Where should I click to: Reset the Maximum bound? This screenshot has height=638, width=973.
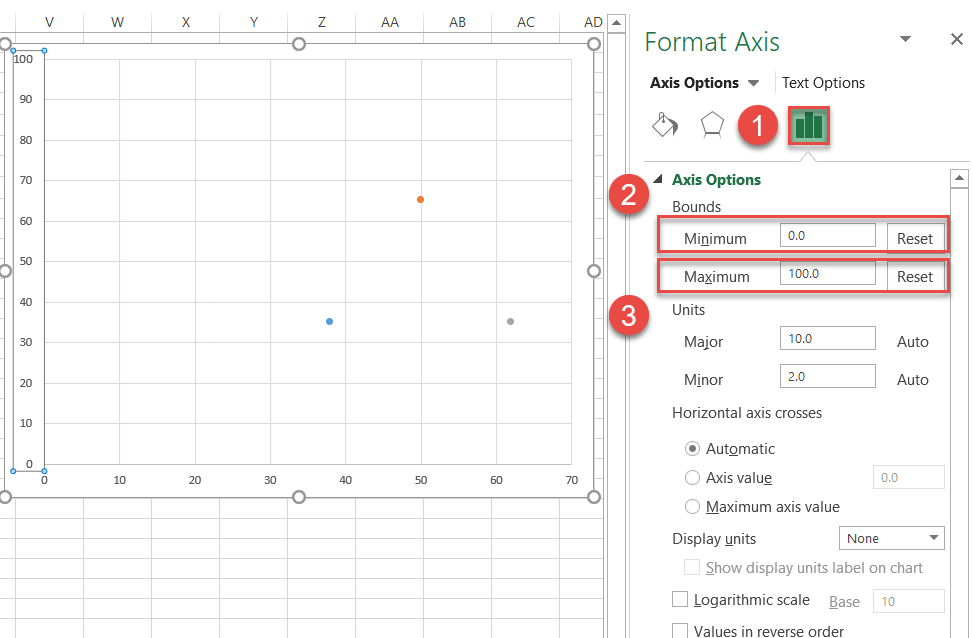[914, 276]
